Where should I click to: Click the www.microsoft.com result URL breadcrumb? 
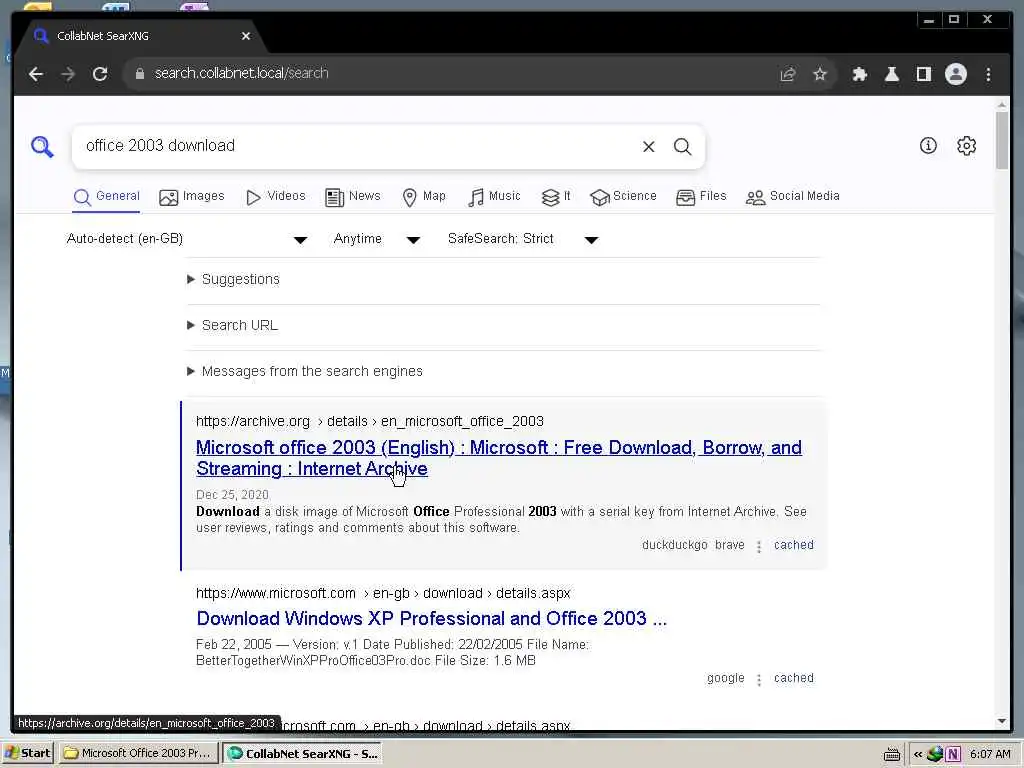tap(383, 594)
